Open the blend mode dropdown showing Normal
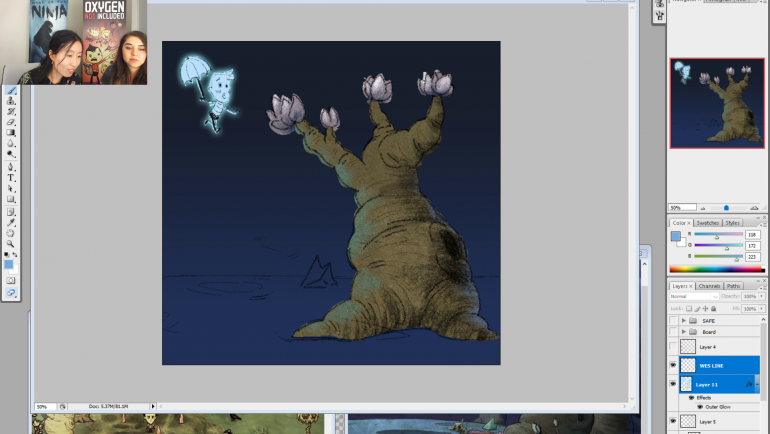770x434 pixels. tap(692, 297)
